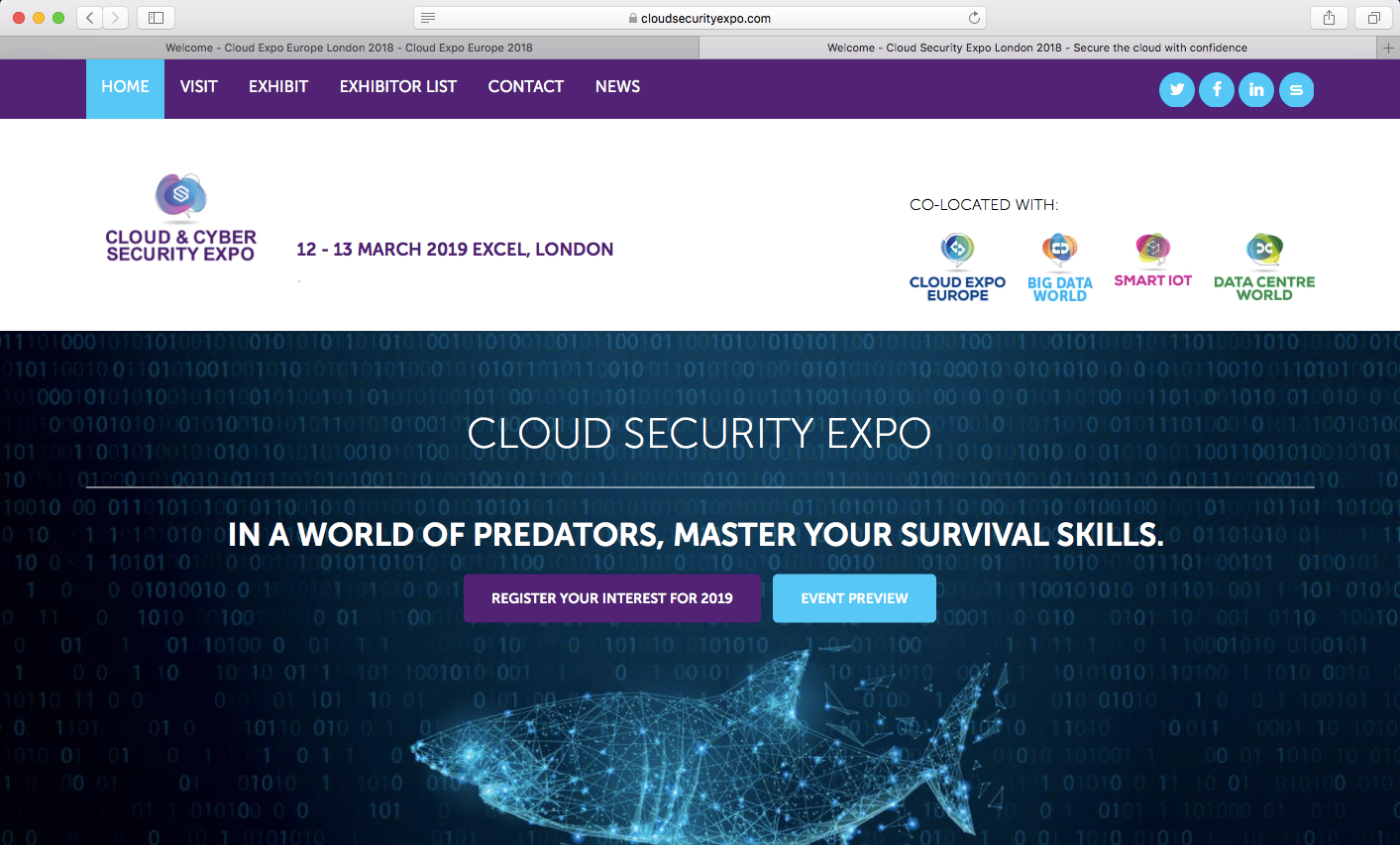Click the predators survival skills tagline
Viewport: 1400px width, 845px height.
[696, 535]
